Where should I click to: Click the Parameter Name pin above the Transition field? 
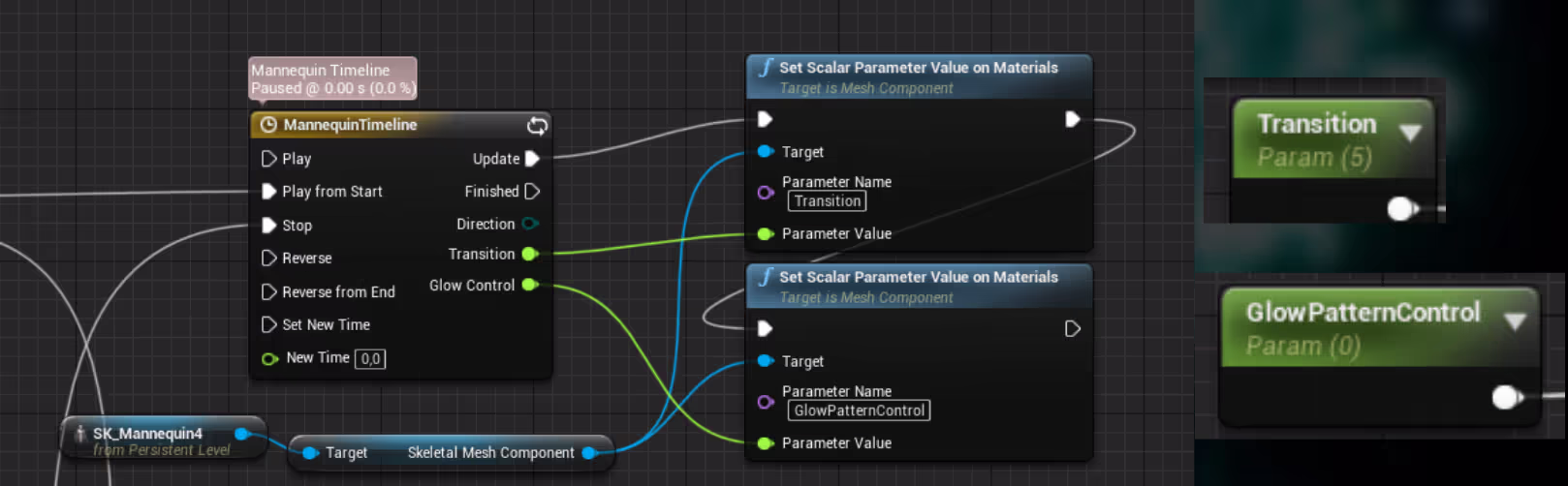[765, 192]
